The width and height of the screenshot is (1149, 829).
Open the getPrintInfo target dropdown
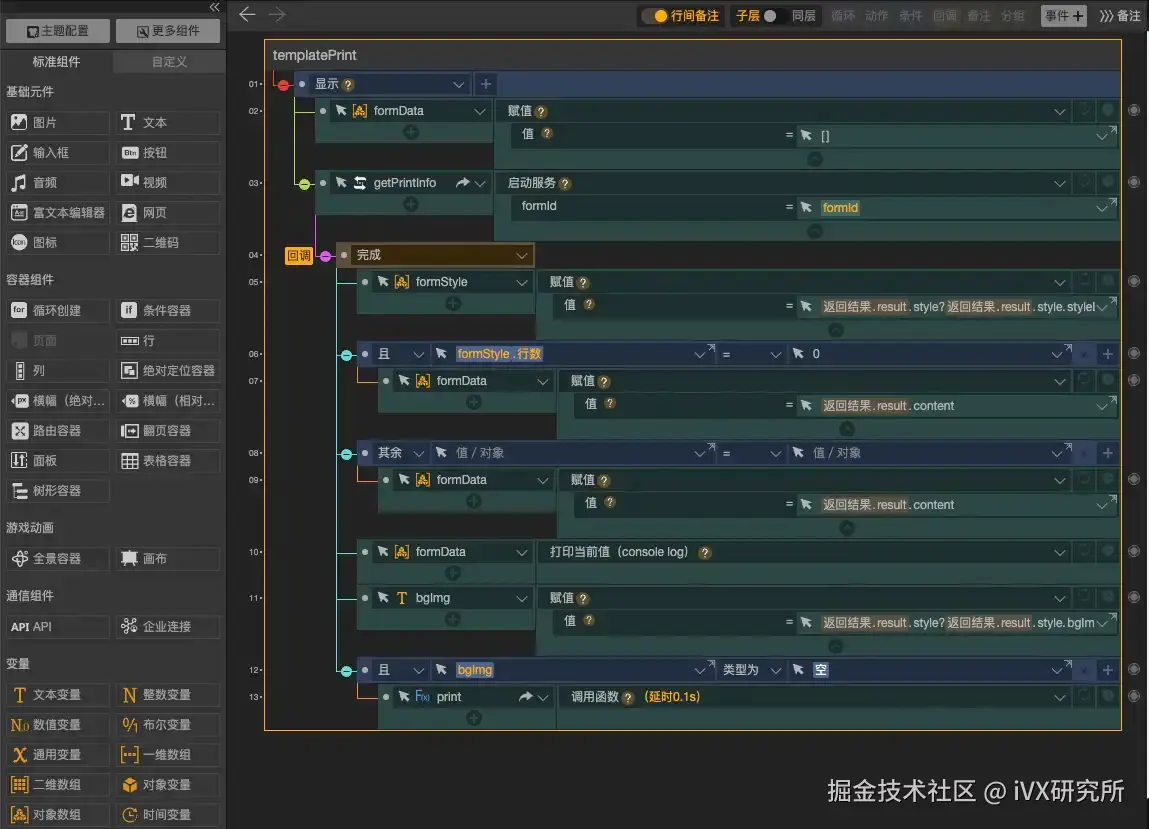pos(480,183)
